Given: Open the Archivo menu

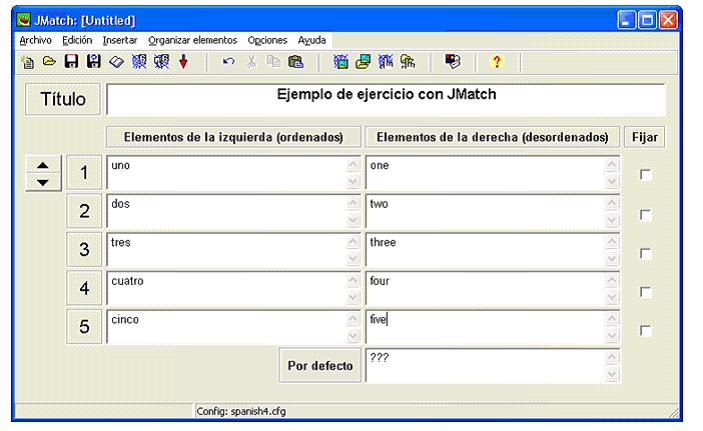Looking at the screenshot, I should click(35, 40).
